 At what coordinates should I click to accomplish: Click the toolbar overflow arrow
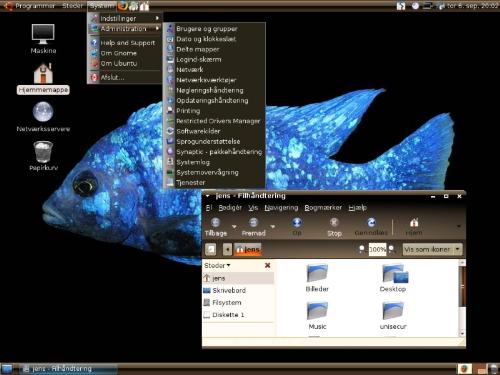pyautogui.click(x=459, y=227)
